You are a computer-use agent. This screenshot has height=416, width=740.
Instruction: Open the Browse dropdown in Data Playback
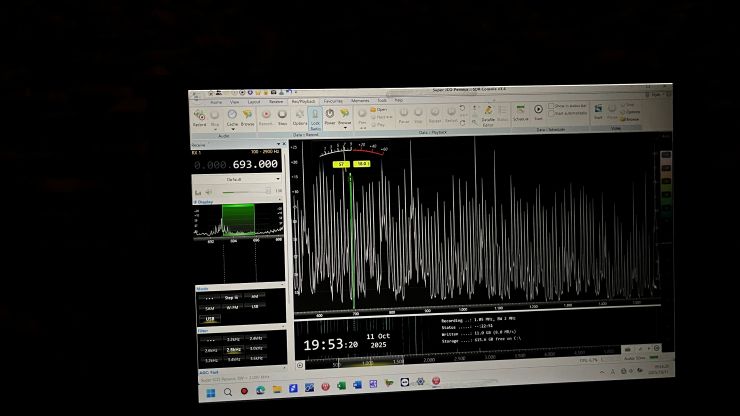pyautogui.click(x=345, y=116)
